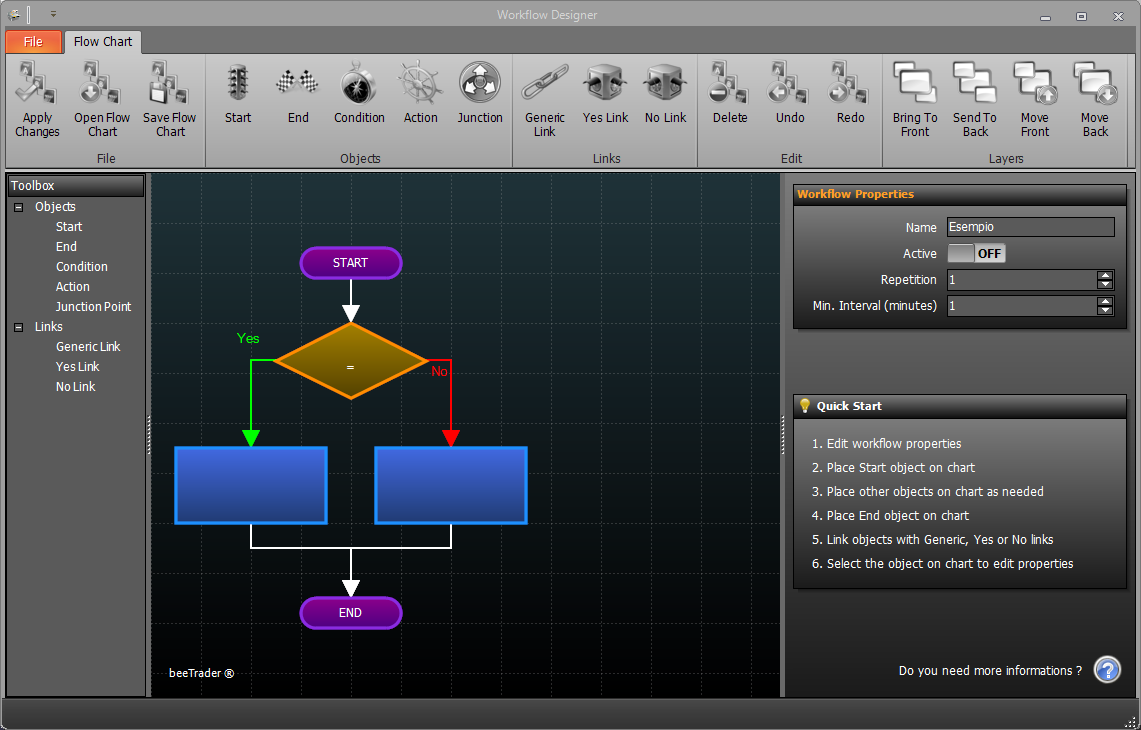Screen dimensions: 1141x730
Task: Click the Name field containing Esempio
Action: click(x=1029, y=227)
